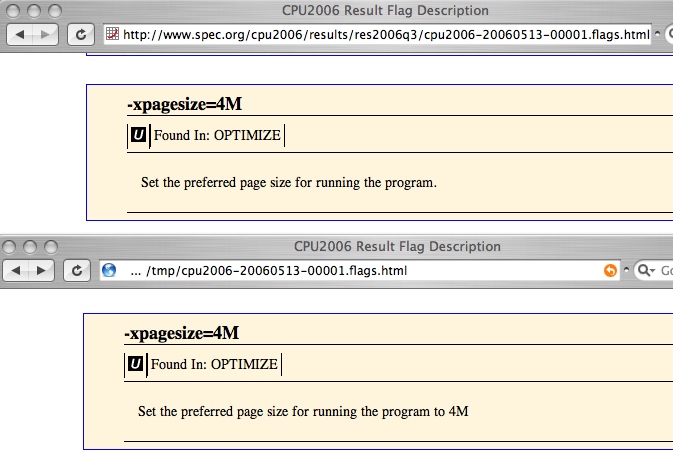Reload the spec.org page in the top window
This screenshot has width=673, height=452.
coord(81,35)
